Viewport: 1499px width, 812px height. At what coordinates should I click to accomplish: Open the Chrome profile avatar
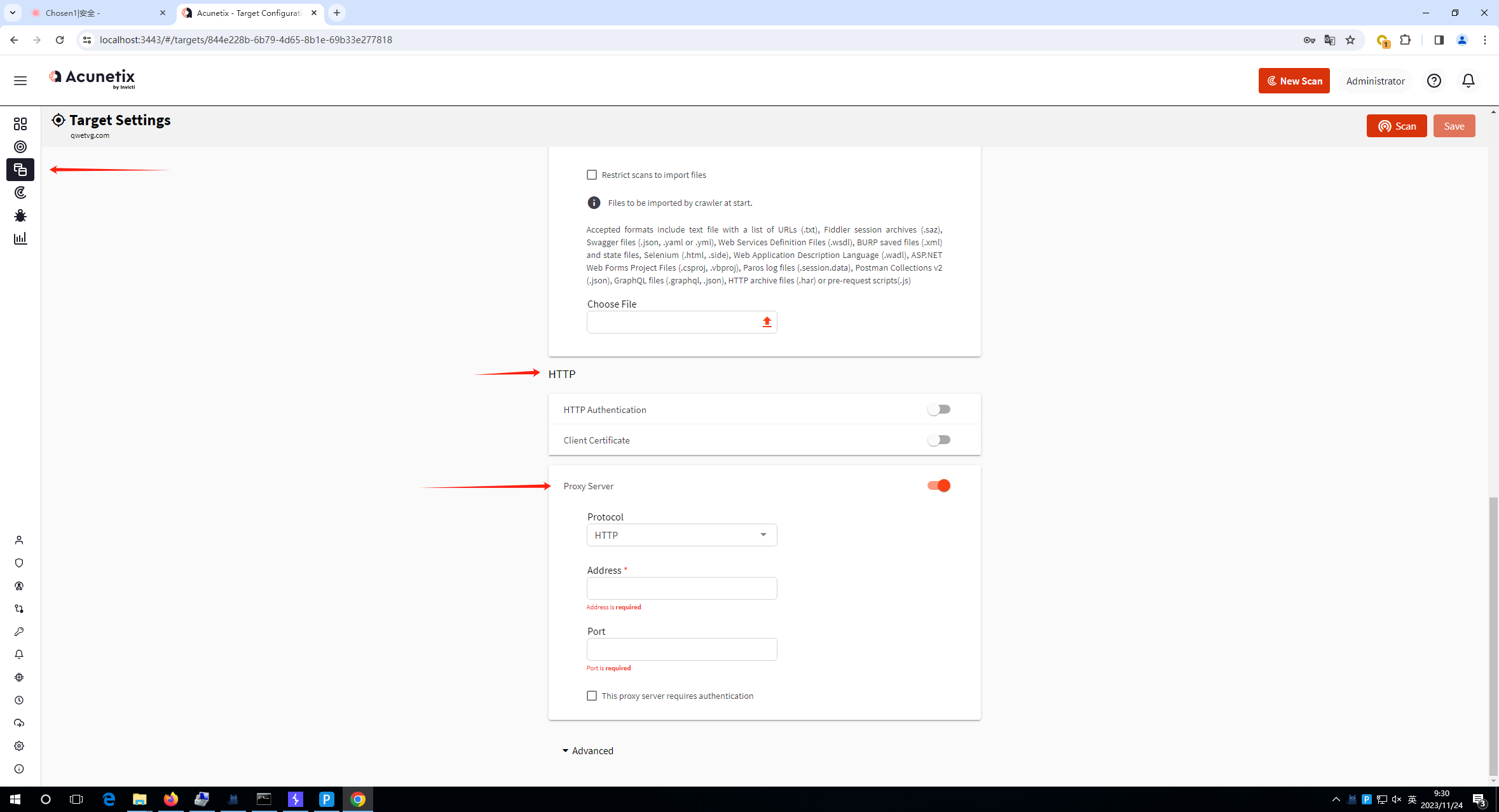coord(1461,40)
